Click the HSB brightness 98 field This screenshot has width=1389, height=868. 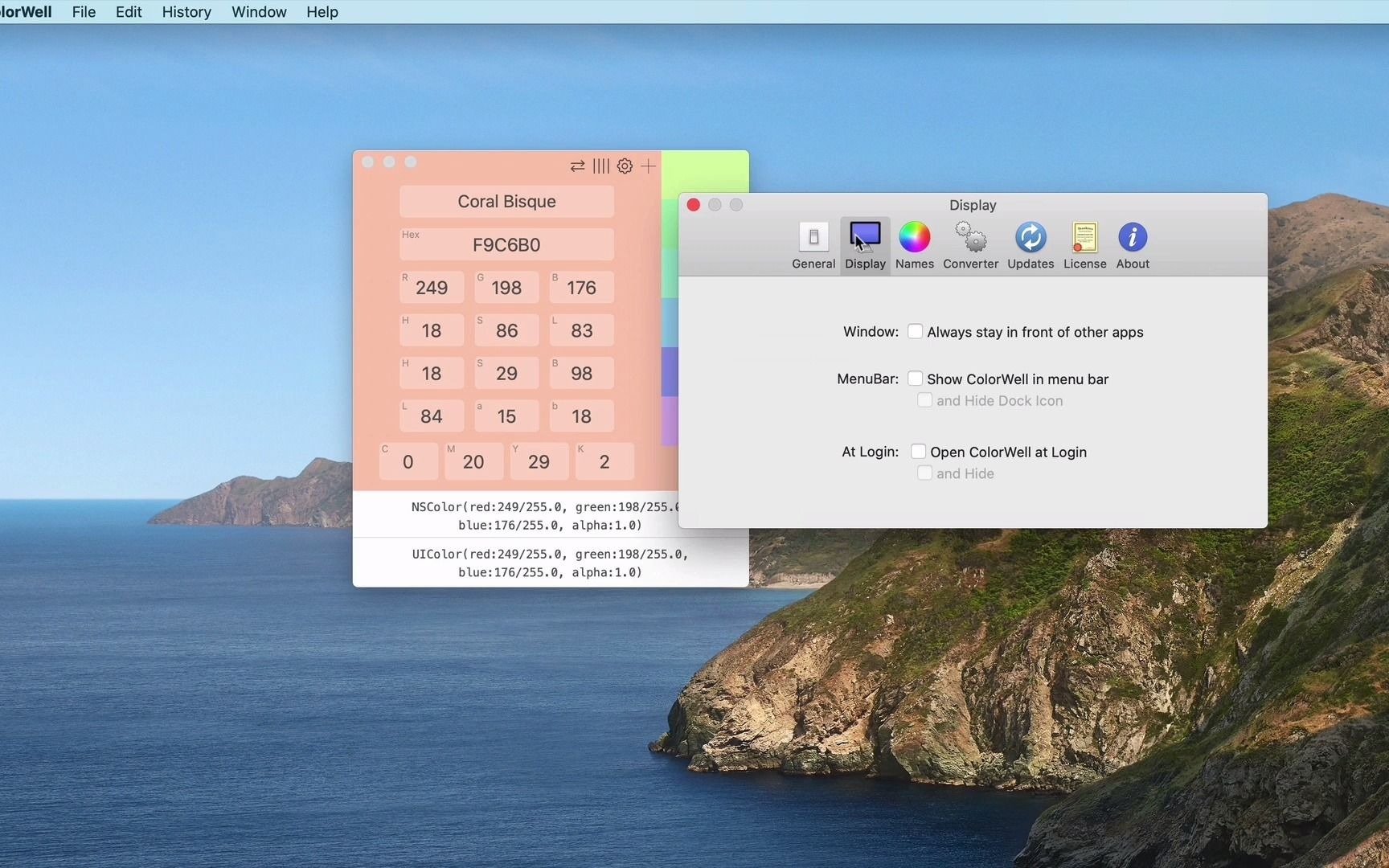pyautogui.click(x=581, y=373)
